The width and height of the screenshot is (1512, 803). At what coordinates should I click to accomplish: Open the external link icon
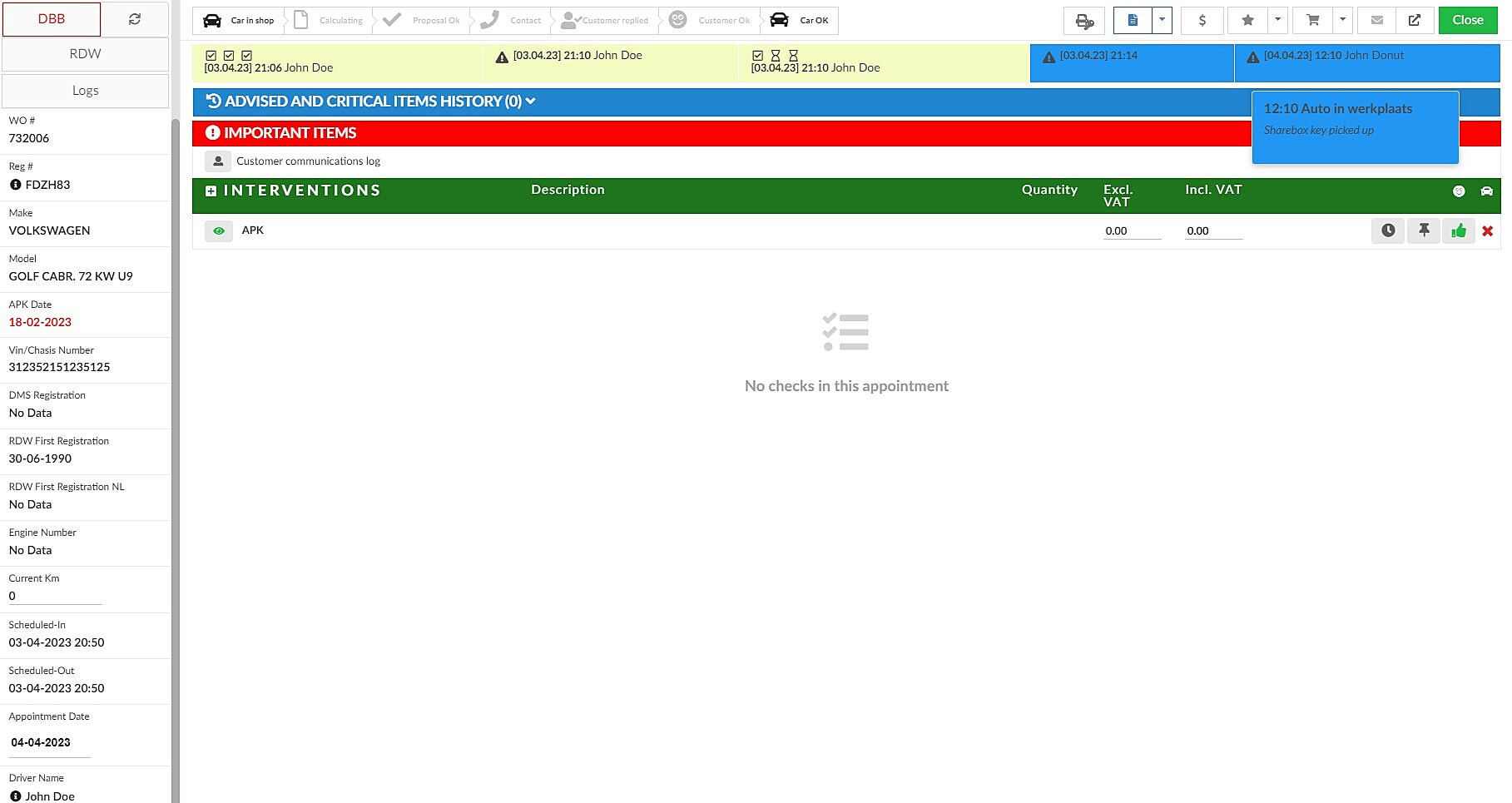[1414, 21]
